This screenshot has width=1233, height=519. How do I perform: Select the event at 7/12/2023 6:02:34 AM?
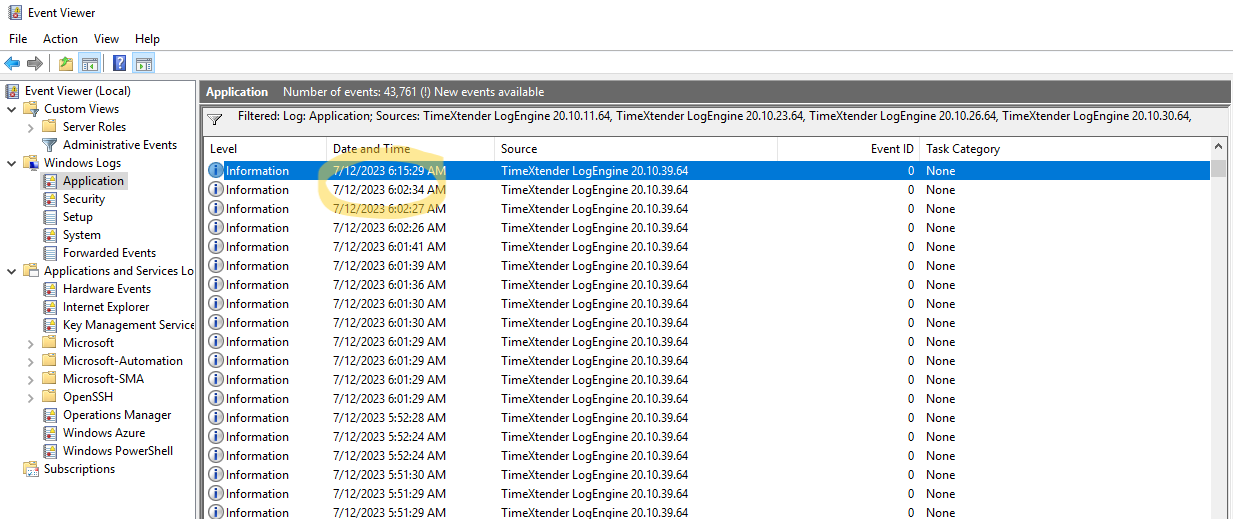click(x=707, y=190)
